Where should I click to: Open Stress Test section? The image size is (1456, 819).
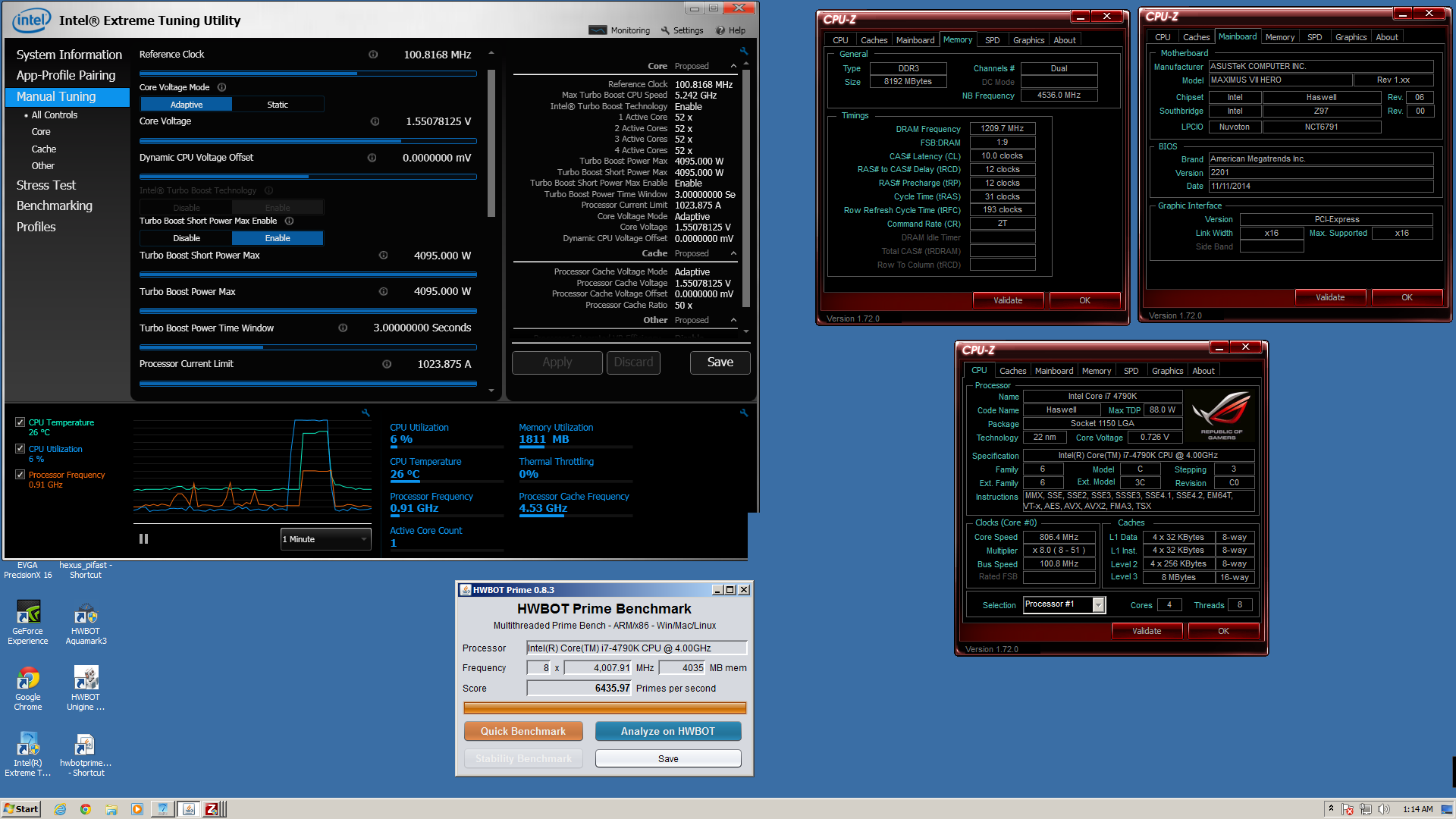tap(46, 185)
